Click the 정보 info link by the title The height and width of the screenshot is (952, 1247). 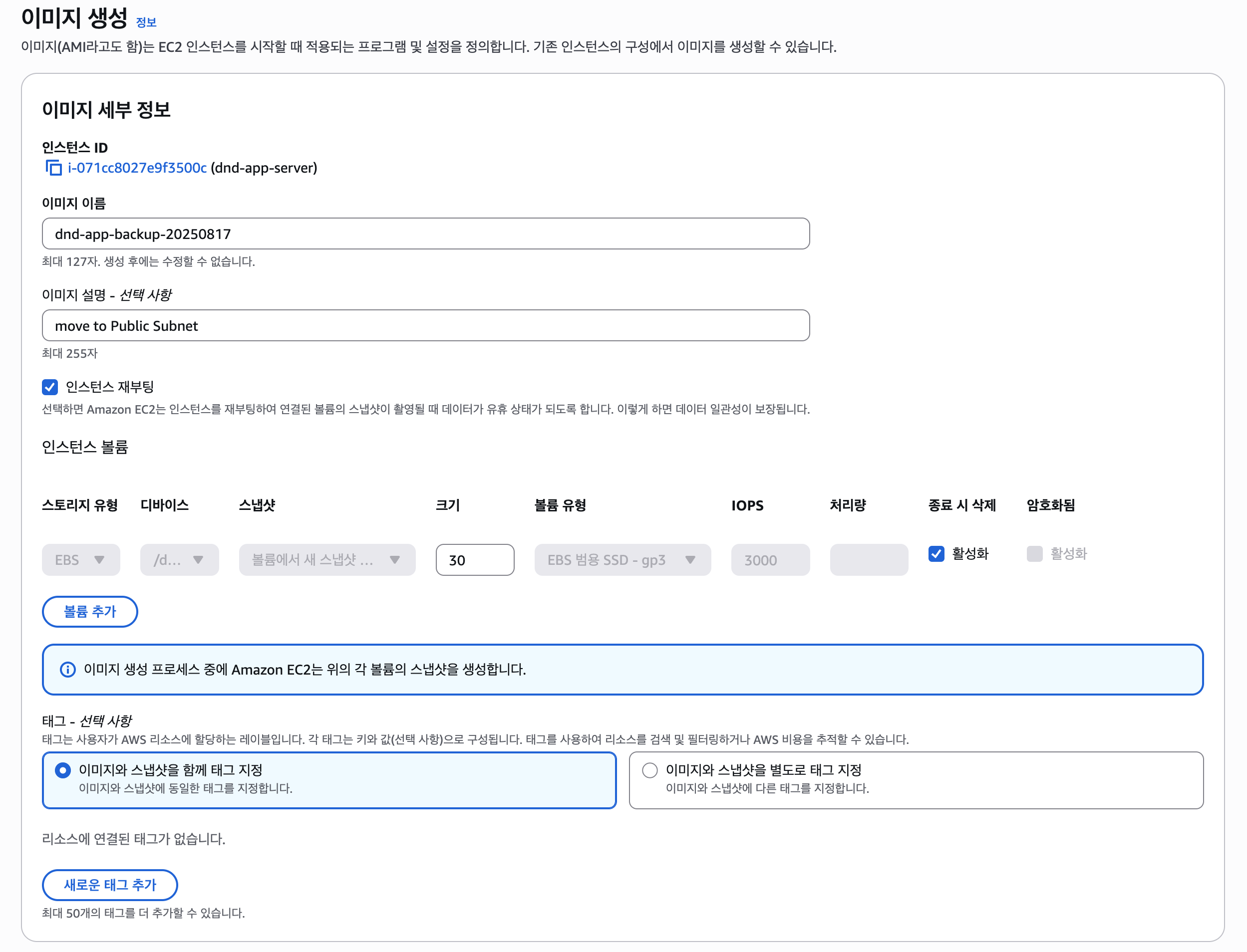146,22
